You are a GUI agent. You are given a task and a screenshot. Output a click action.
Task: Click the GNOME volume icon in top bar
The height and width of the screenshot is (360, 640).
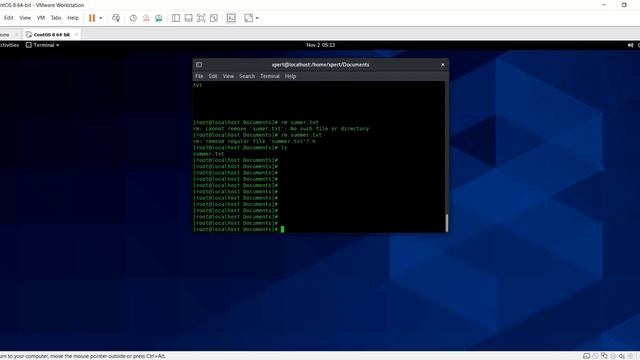point(630,45)
